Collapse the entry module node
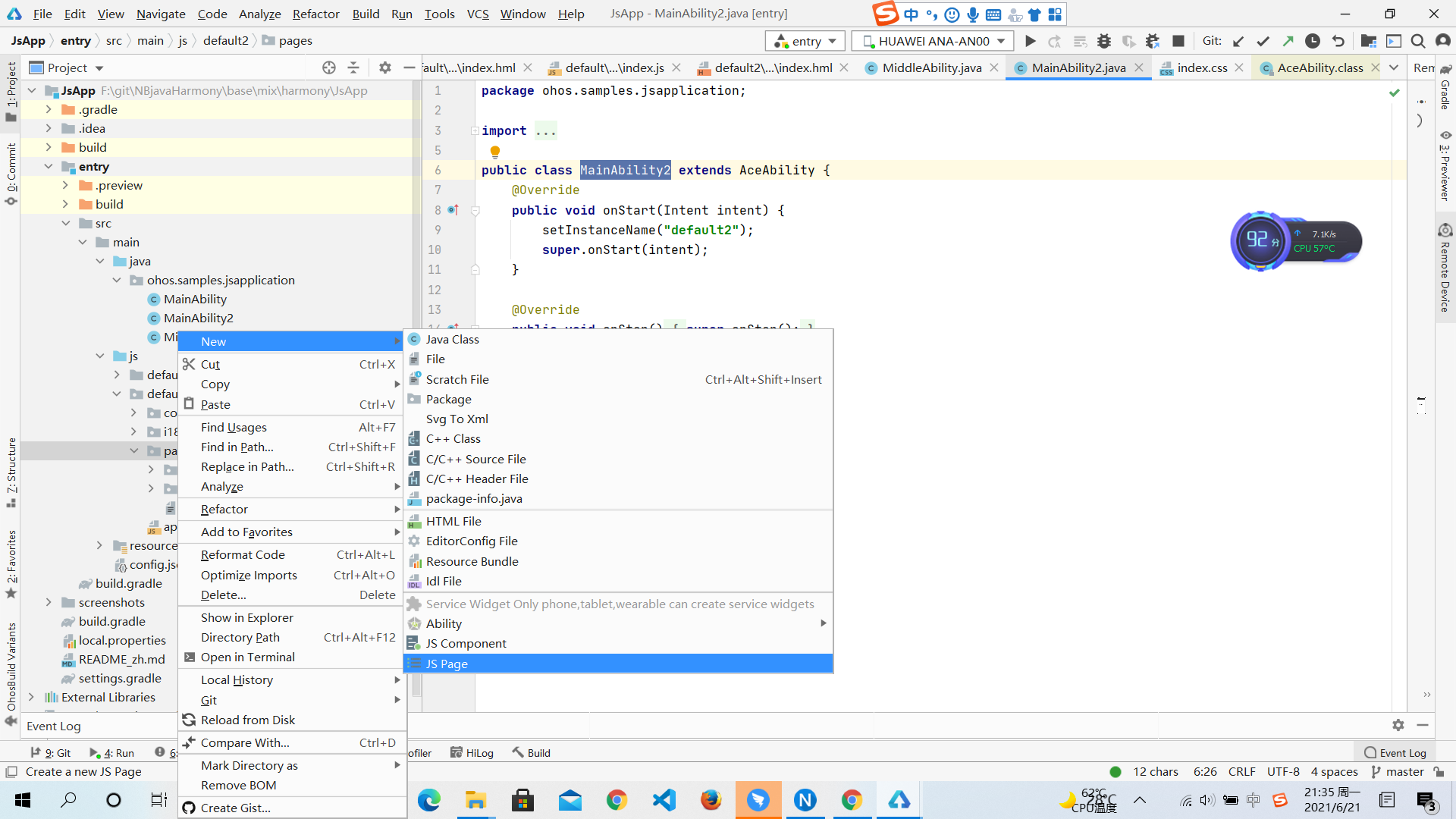This screenshot has width=1456, height=819. coord(49,166)
